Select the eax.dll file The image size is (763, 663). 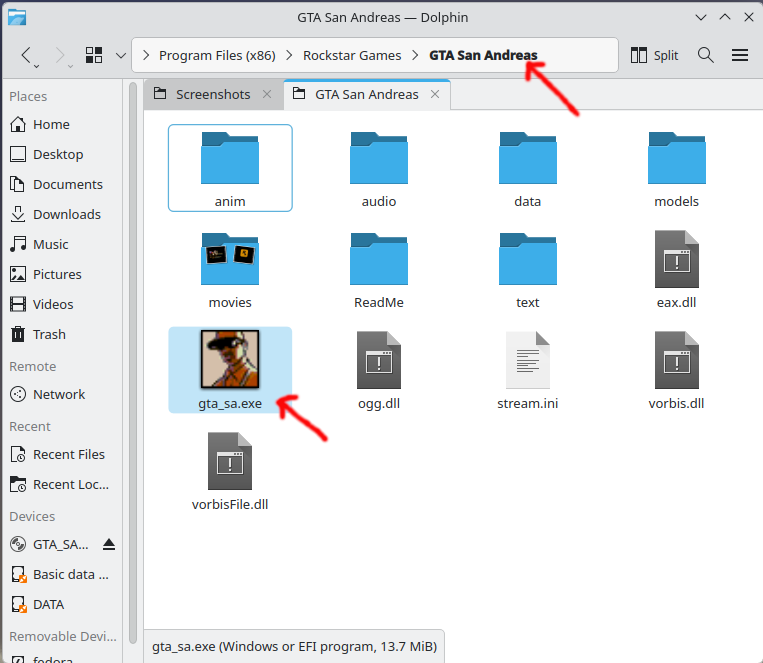pyautogui.click(x=676, y=269)
